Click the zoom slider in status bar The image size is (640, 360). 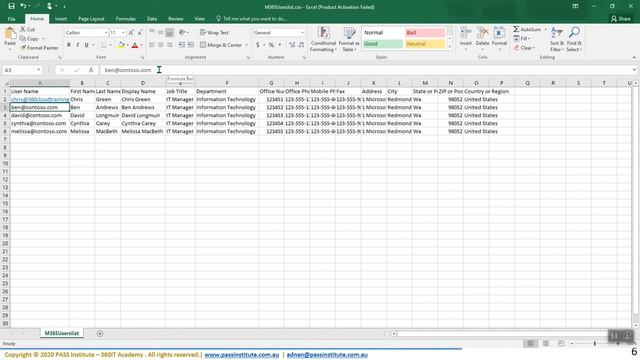(x=595, y=344)
